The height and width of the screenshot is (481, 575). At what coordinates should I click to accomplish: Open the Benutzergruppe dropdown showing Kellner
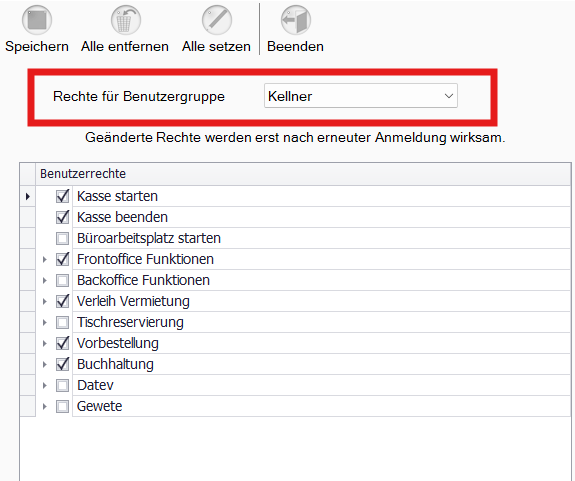[360, 96]
